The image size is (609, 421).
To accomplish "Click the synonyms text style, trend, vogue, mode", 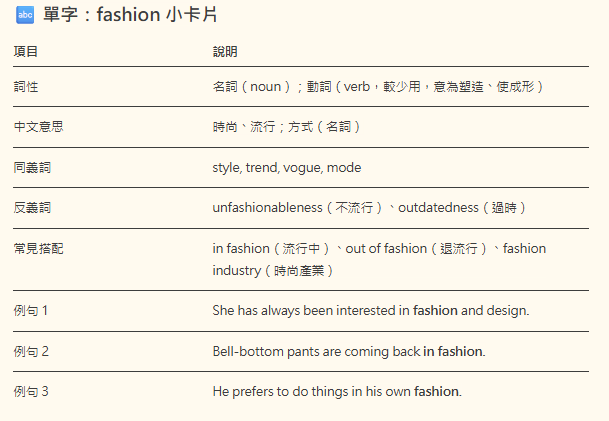I will [x=287, y=167].
